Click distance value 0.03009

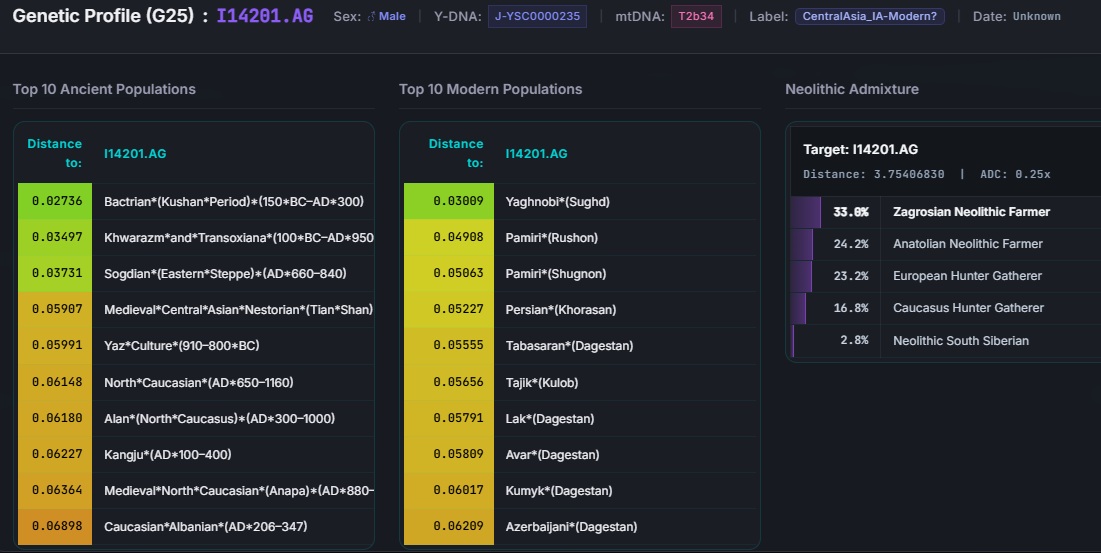point(458,201)
